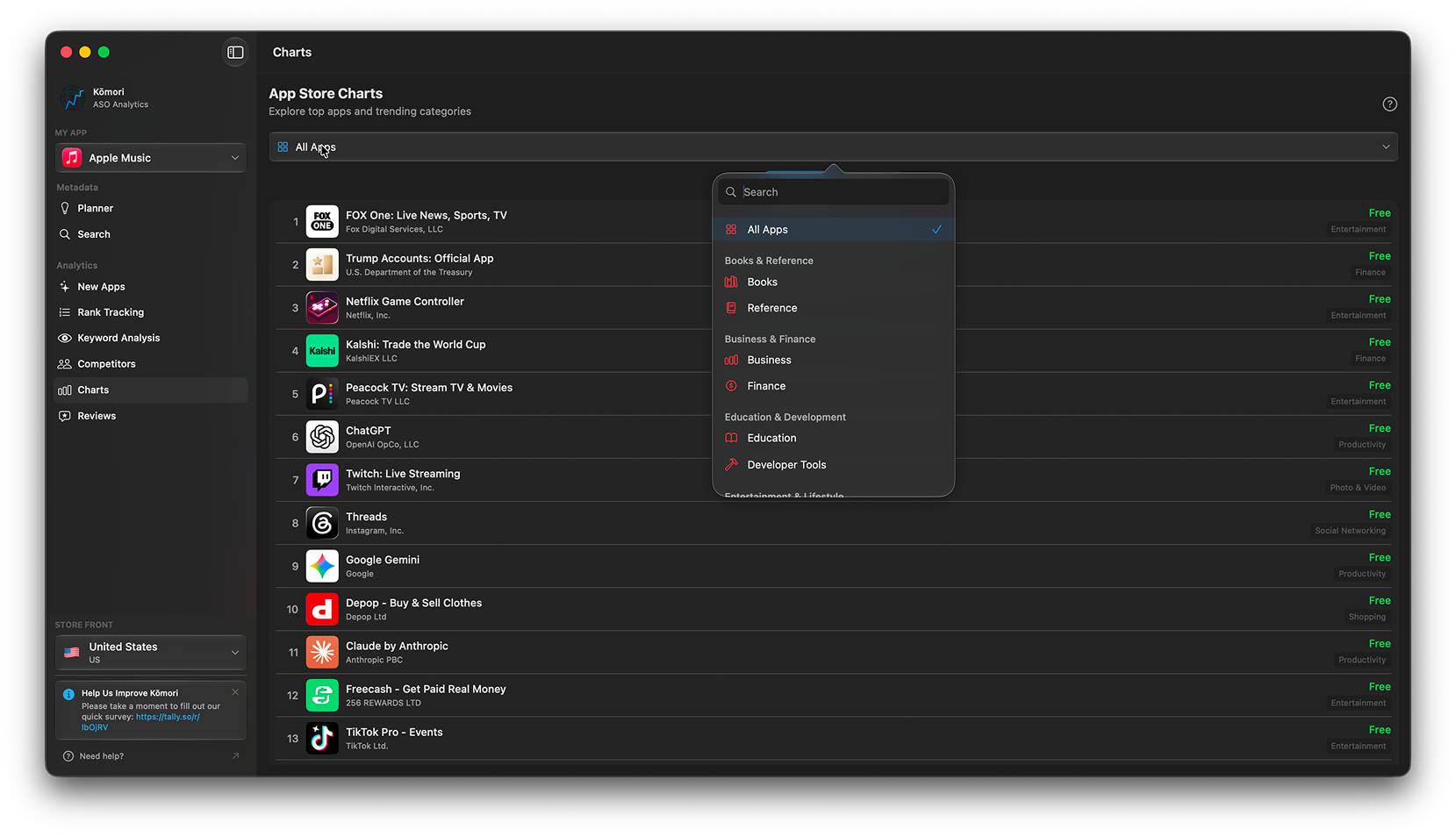Viewport: 1456px width, 837px height.
Task: Click the Peacock TV app icon
Action: [x=322, y=394]
